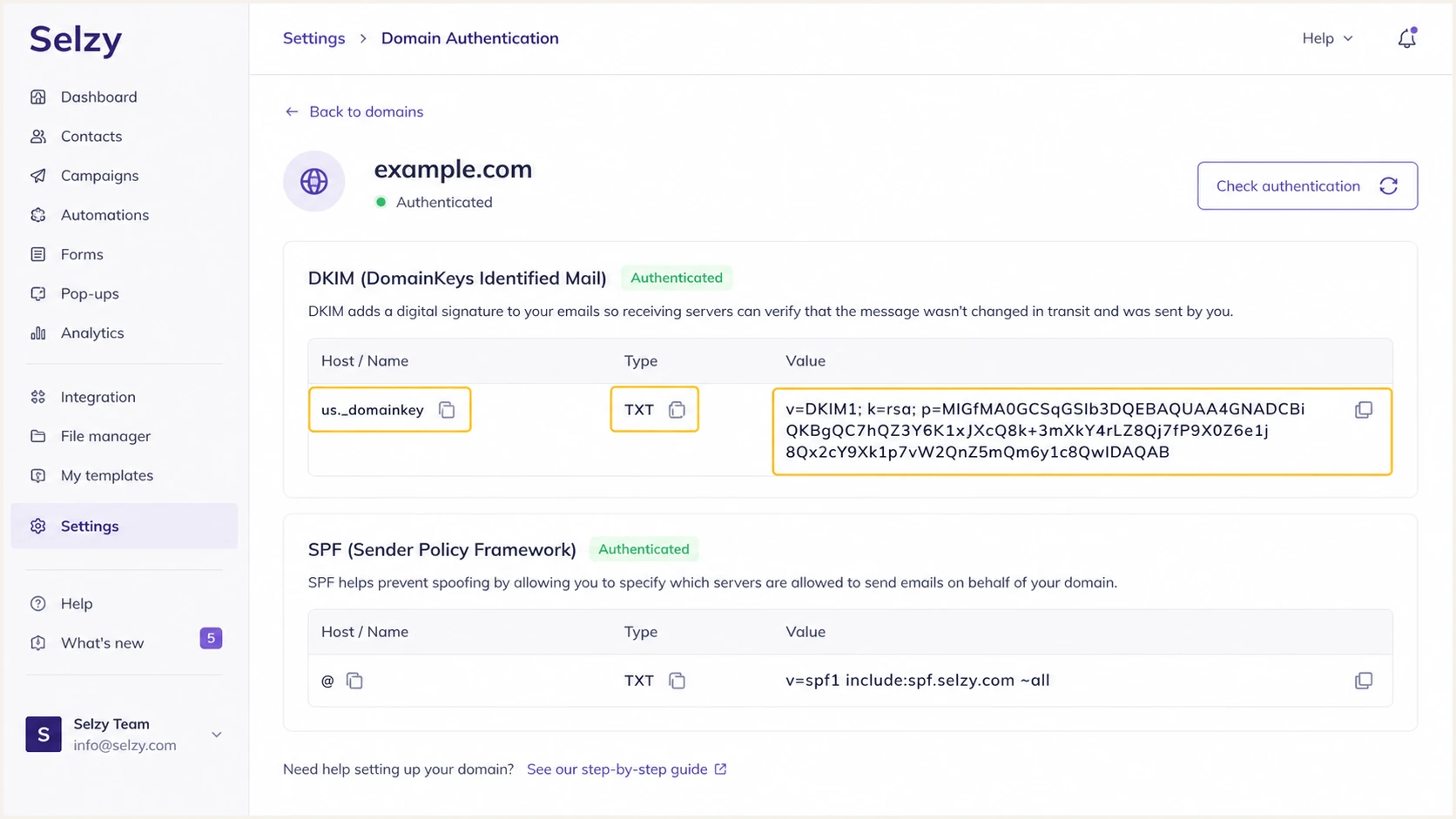This screenshot has width=1456, height=819.
Task: Navigate to Settings breadcrumb
Action: (313, 38)
